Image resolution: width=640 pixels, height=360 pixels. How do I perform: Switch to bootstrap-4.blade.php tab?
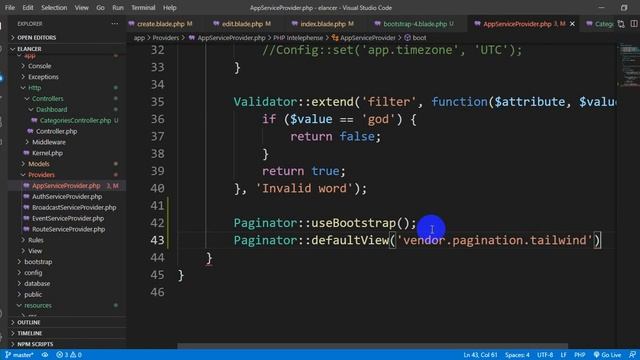(x=415, y=24)
